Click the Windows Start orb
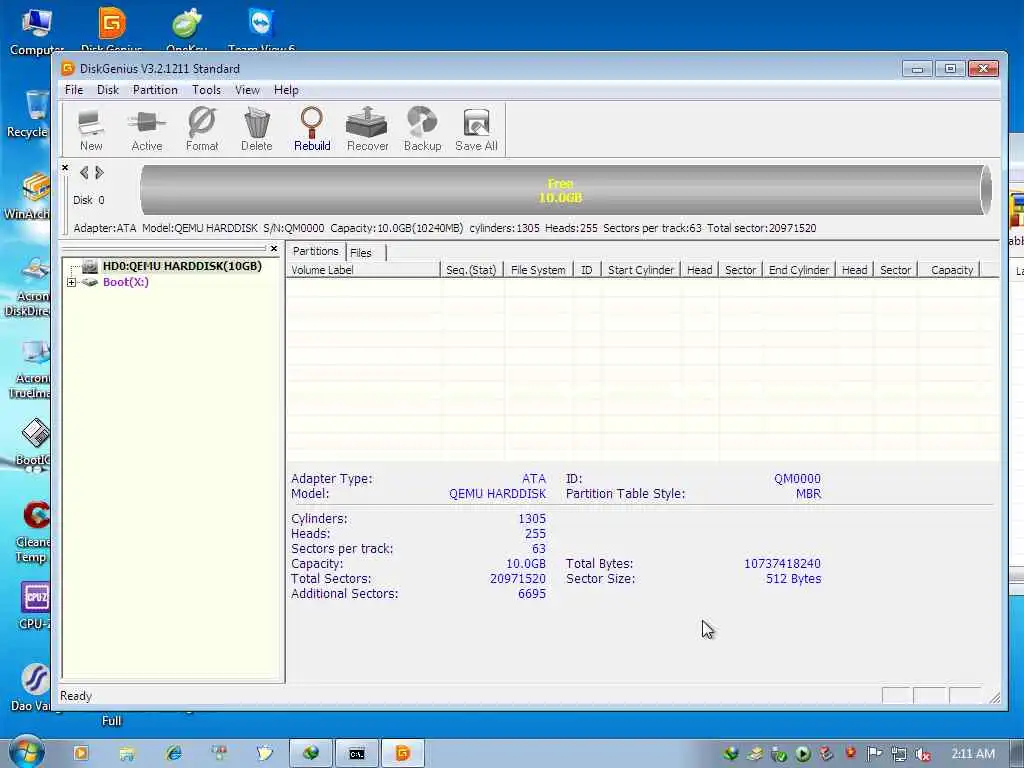 point(27,752)
